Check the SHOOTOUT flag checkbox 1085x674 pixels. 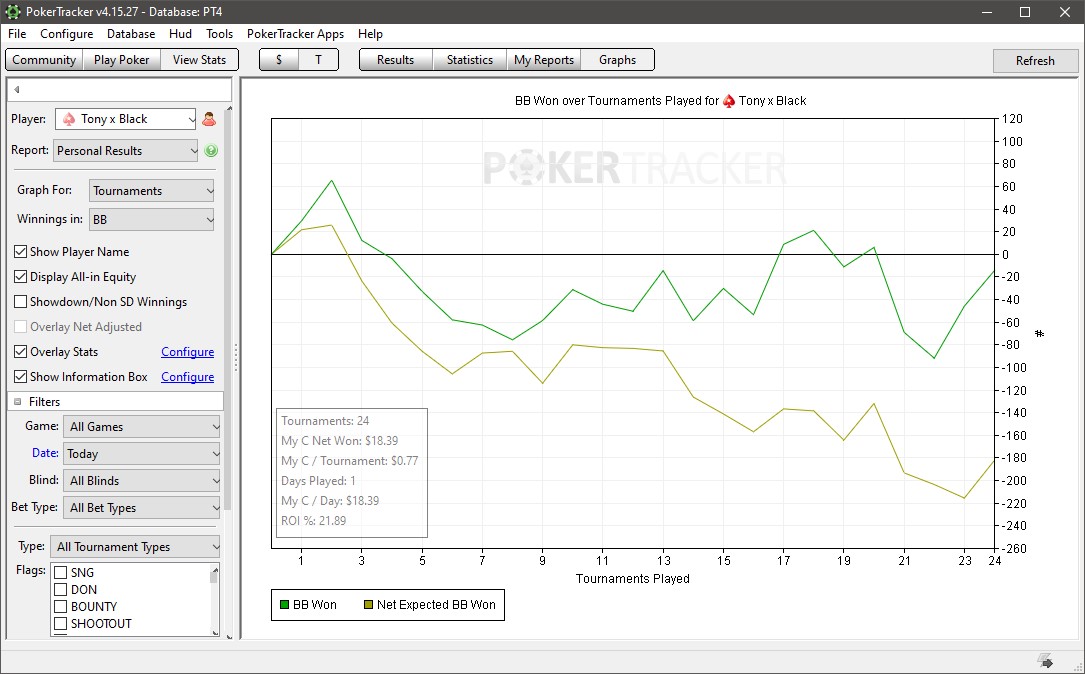coord(60,623)
